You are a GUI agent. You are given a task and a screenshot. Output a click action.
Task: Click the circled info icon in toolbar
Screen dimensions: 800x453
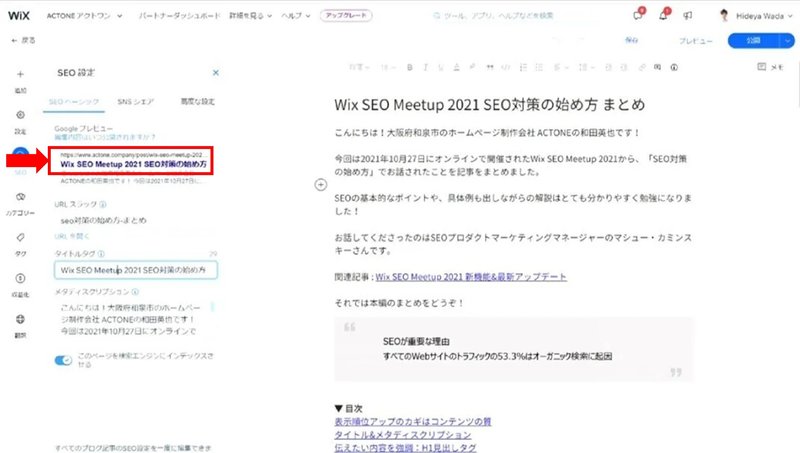coord(674,67)
